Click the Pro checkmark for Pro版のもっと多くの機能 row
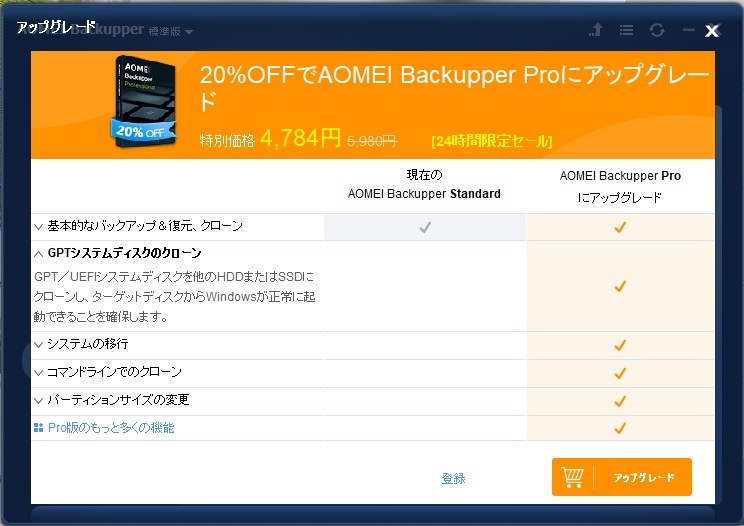This screenshot has height=526, width=744. [x=620, y=428]
